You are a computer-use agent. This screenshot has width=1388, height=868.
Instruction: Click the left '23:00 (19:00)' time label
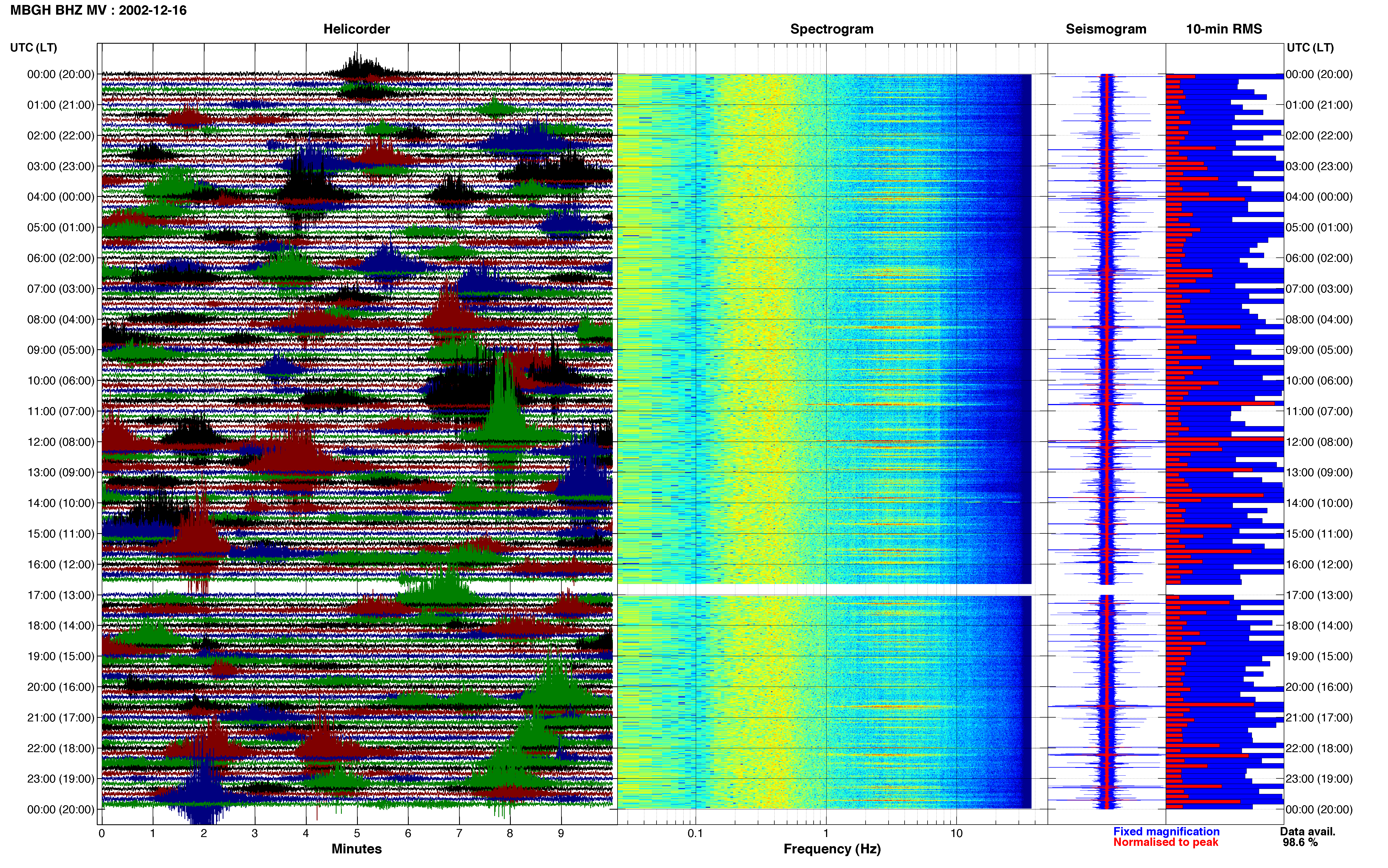61,779
